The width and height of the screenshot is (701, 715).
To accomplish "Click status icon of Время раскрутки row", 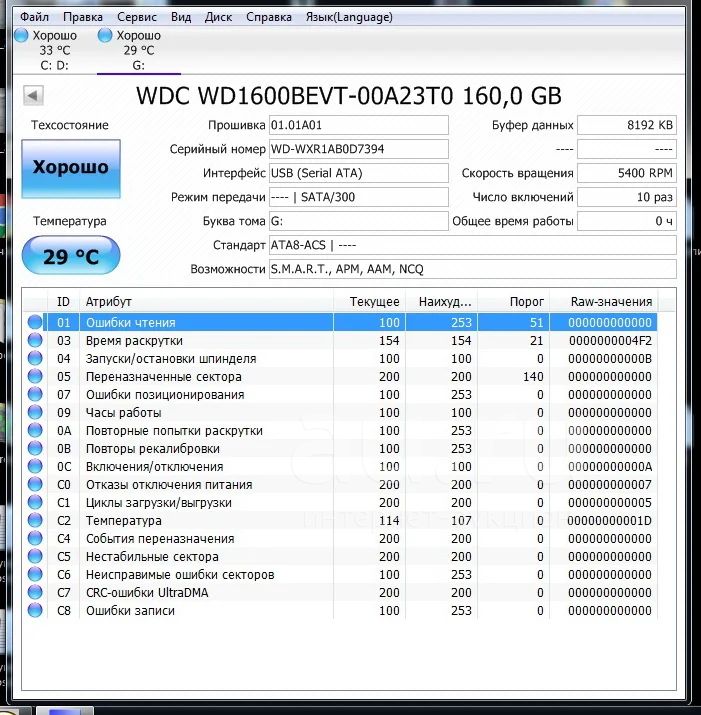I will click(x=35, y=340).
